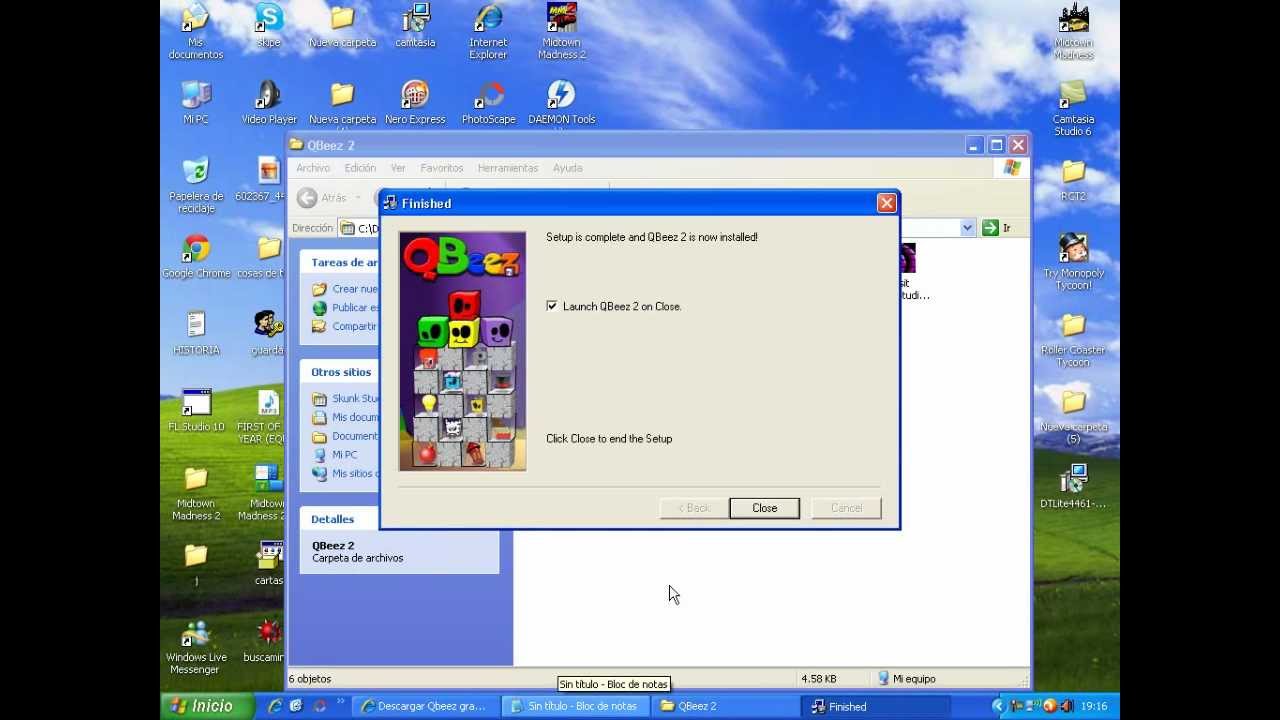Screen dimensions: 1280x720
Task: Open Mis documentos desktop icon
Action: (x=196, y=31)
